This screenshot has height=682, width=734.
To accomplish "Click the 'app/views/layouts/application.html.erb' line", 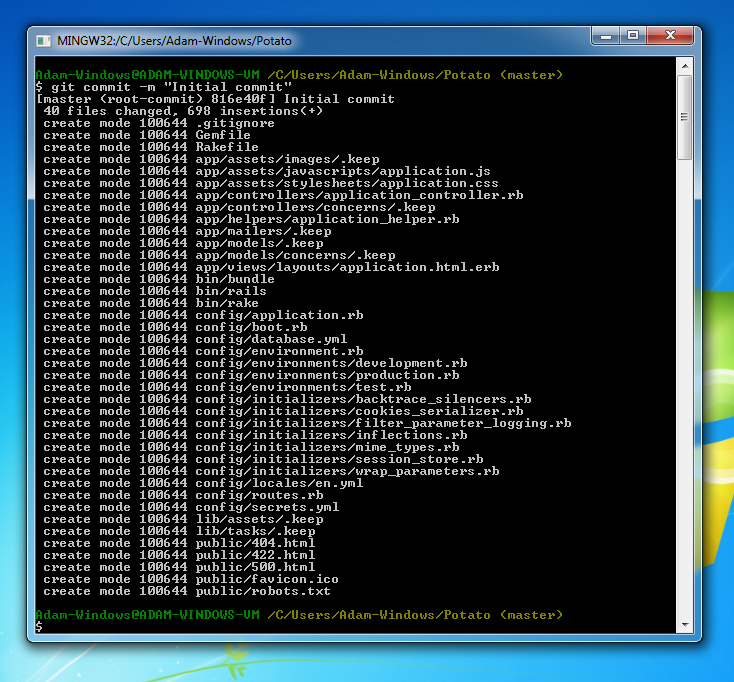I will coord(272,267).
